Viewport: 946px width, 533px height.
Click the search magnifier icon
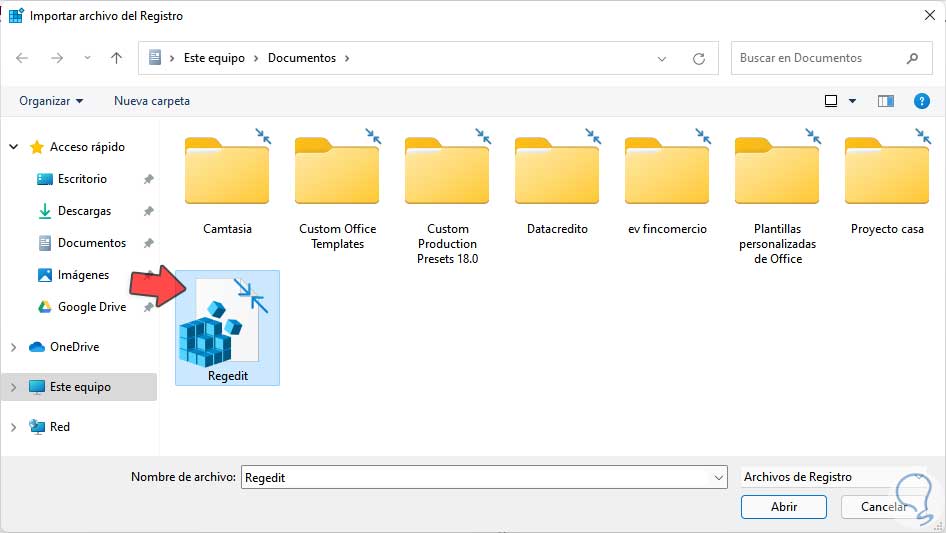pyautogui.click(x=912, y=58)
